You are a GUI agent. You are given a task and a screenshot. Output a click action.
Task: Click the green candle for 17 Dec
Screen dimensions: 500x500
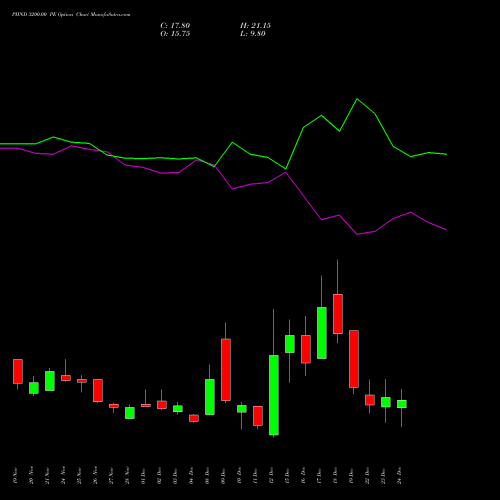[322, 333]
